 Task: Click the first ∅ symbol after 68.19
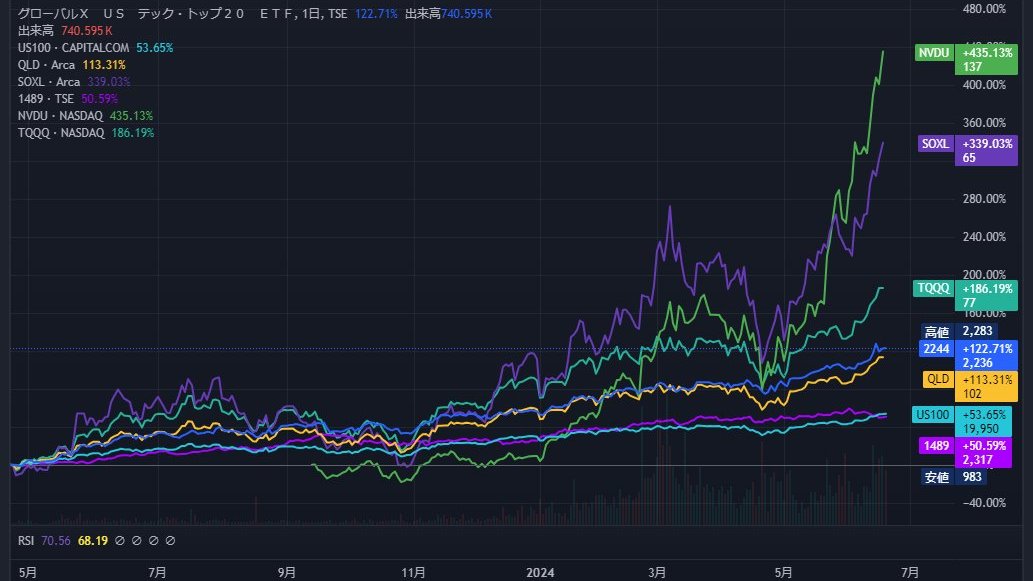(120, 540)
